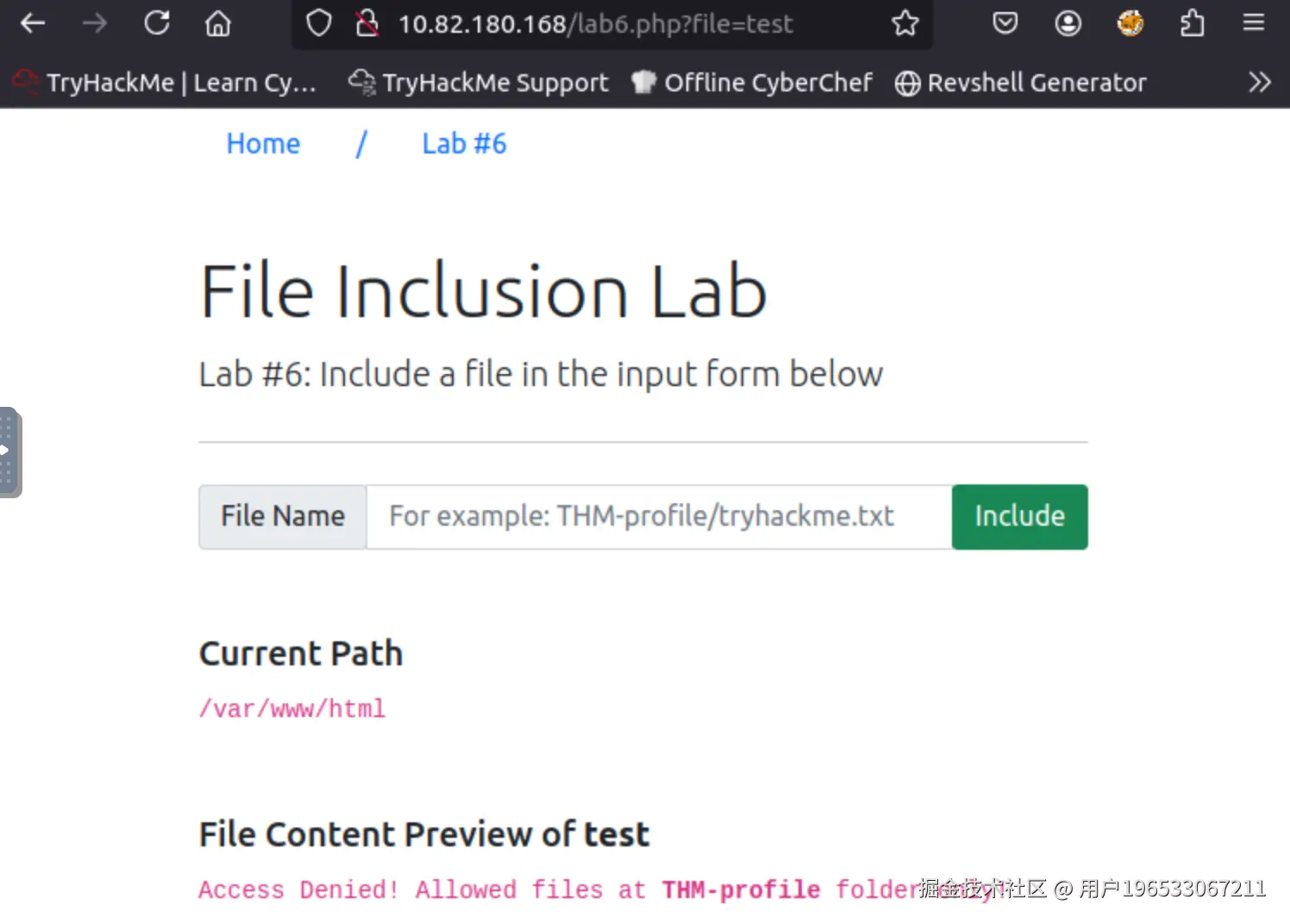Show insecure connection site information
The image size is (1290, 924).
point(367,23)
